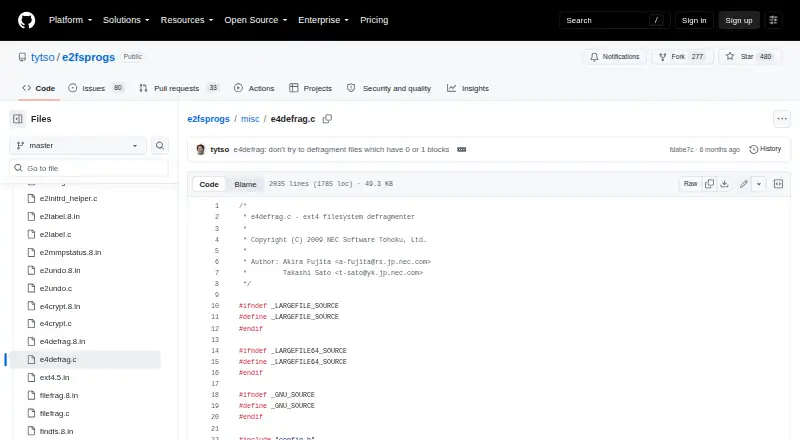Expand the Resources menu
The image size is (800, 440).
[x=187, y=20]
